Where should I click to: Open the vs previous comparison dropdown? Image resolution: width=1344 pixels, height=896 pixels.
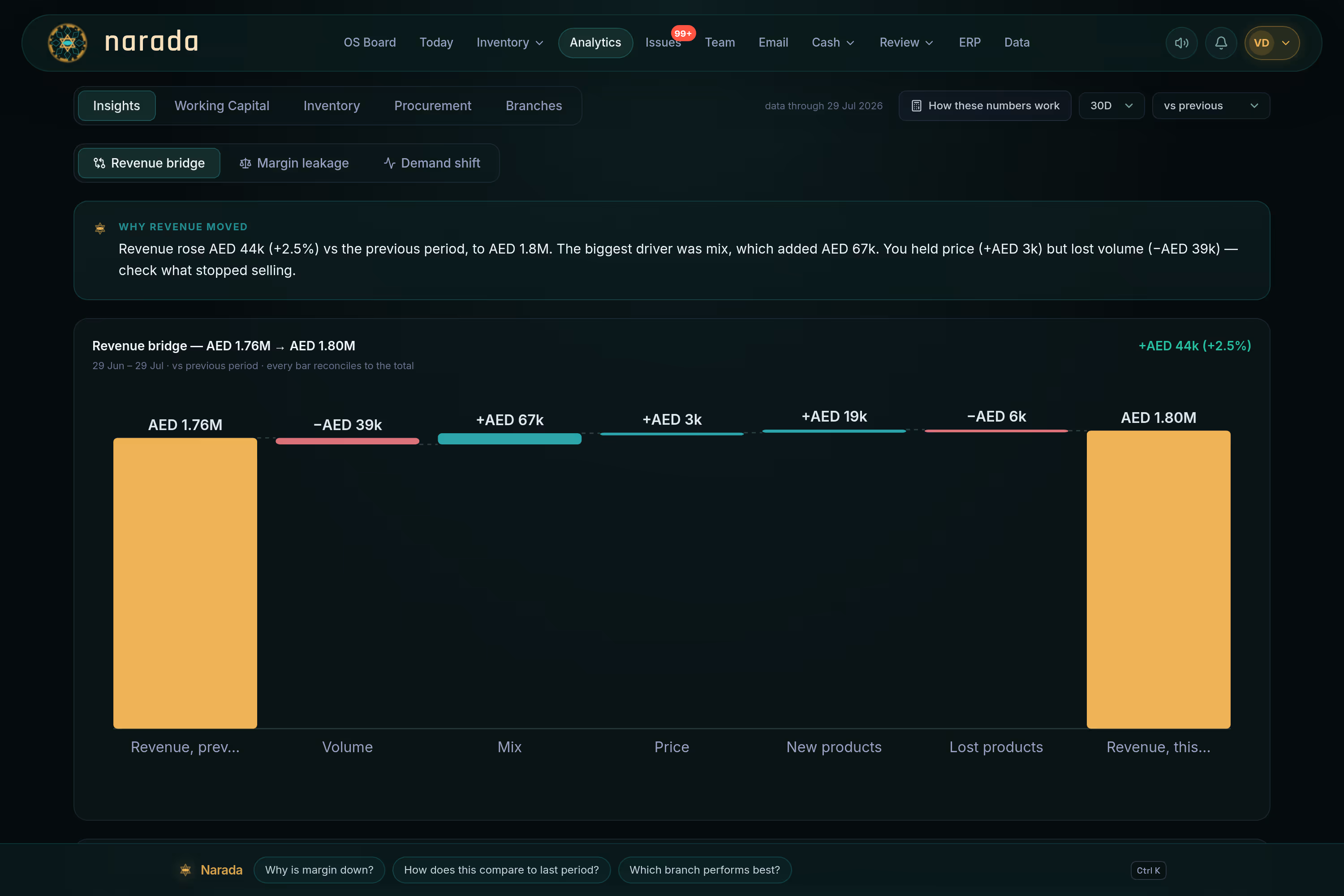(1211, 106)
